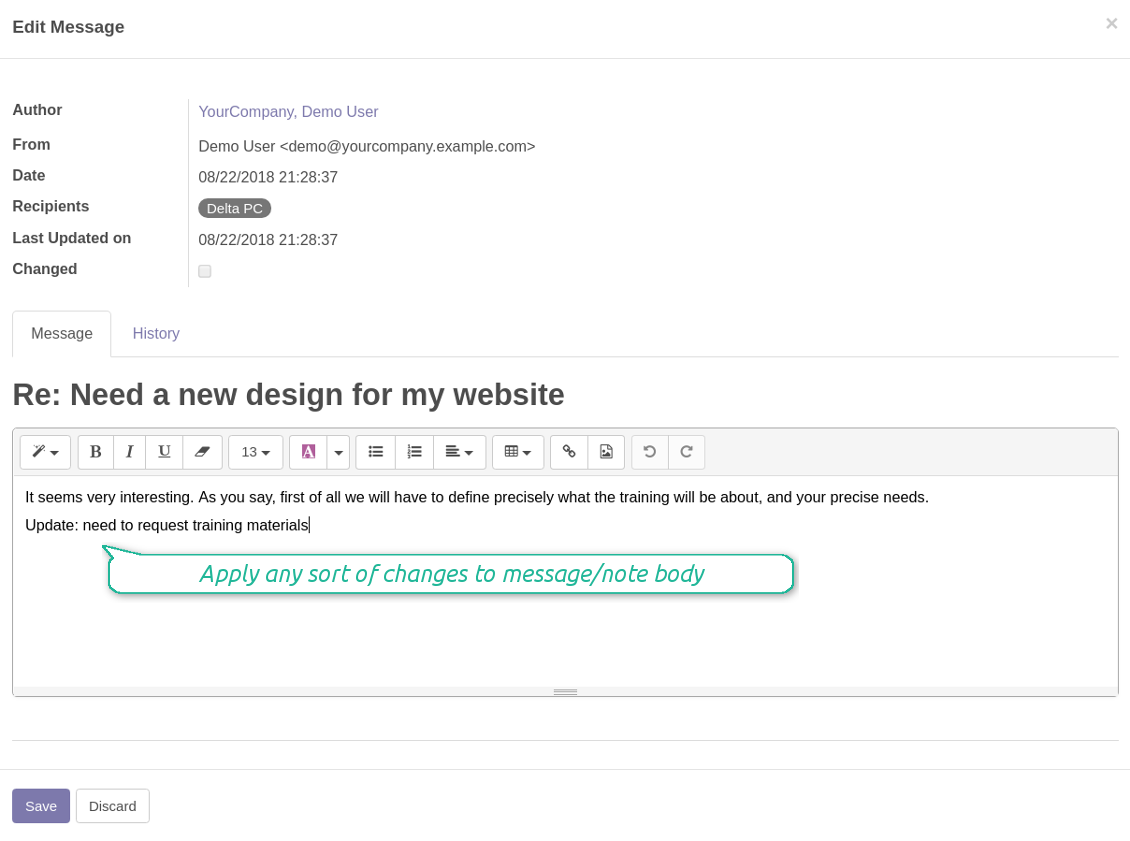Apply the purple font color swatch
The image size is (1130, 841).
click(308, 452)
